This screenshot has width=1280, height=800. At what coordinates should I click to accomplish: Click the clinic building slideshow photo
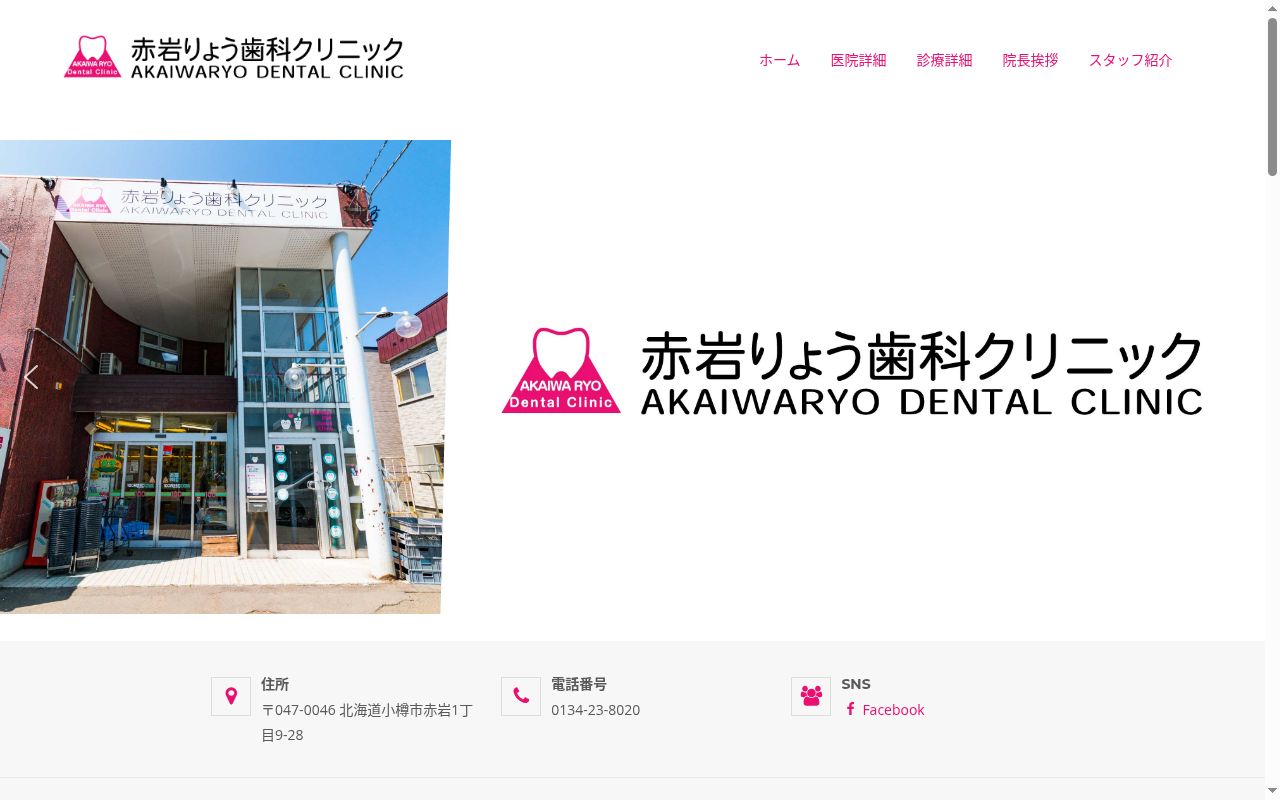click(x=224, y=377)
